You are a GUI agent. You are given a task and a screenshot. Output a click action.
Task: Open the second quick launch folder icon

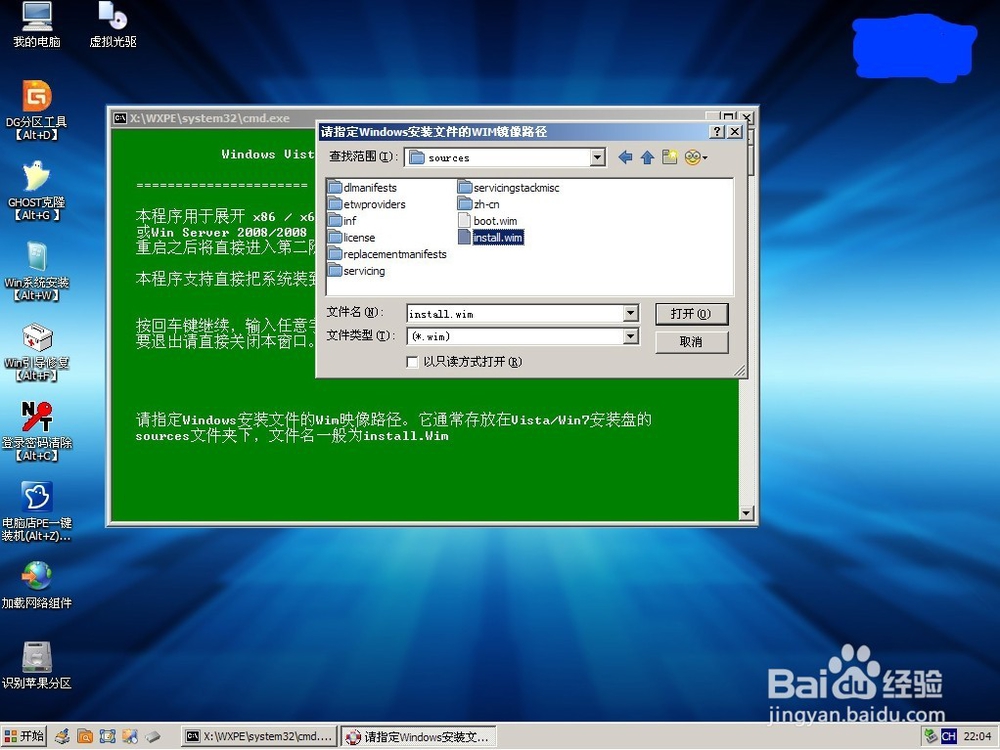[x=85, y=737]
